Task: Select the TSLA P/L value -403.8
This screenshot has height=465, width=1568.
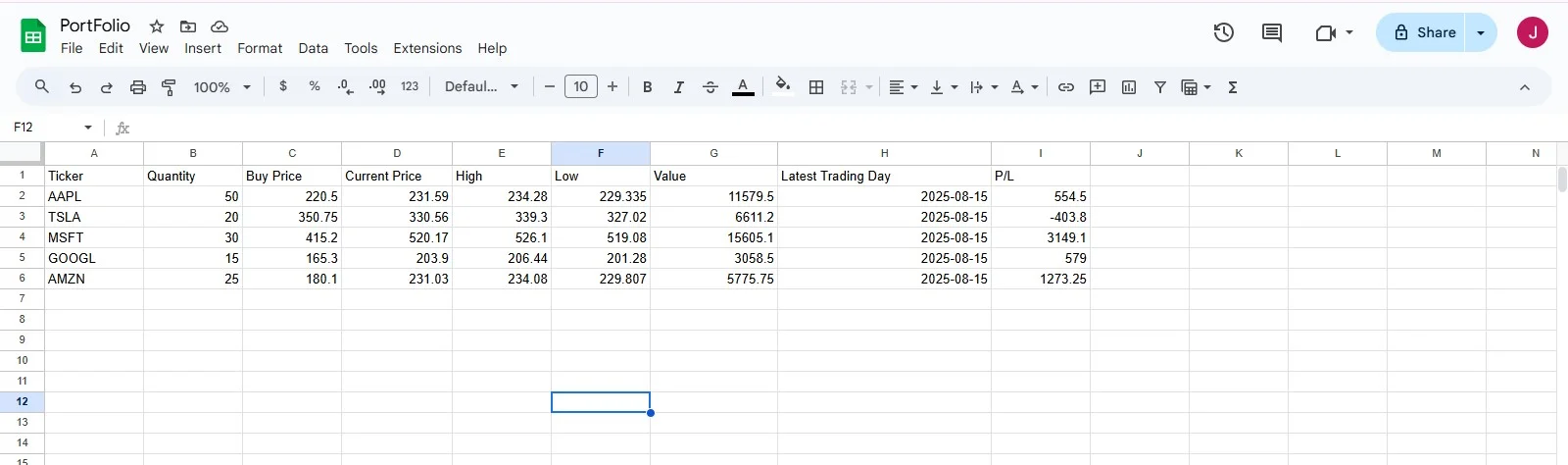Action: (x=1041, y=217)
